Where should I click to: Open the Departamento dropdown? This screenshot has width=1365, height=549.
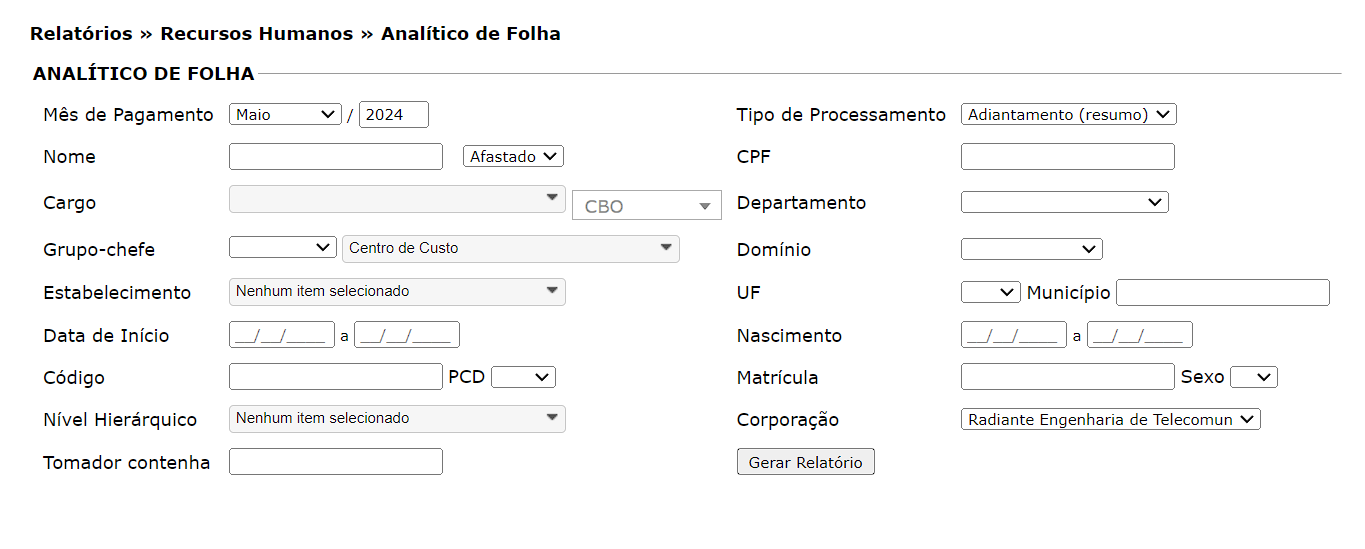click(1064, 203)
